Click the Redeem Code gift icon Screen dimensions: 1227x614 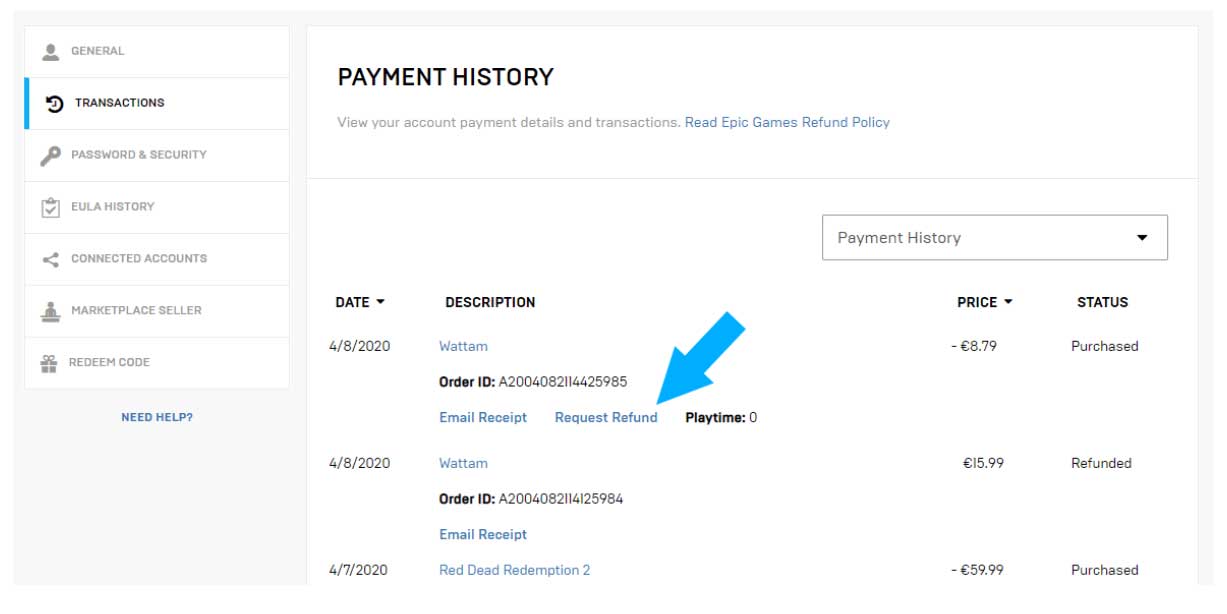(x=49, y=363)
